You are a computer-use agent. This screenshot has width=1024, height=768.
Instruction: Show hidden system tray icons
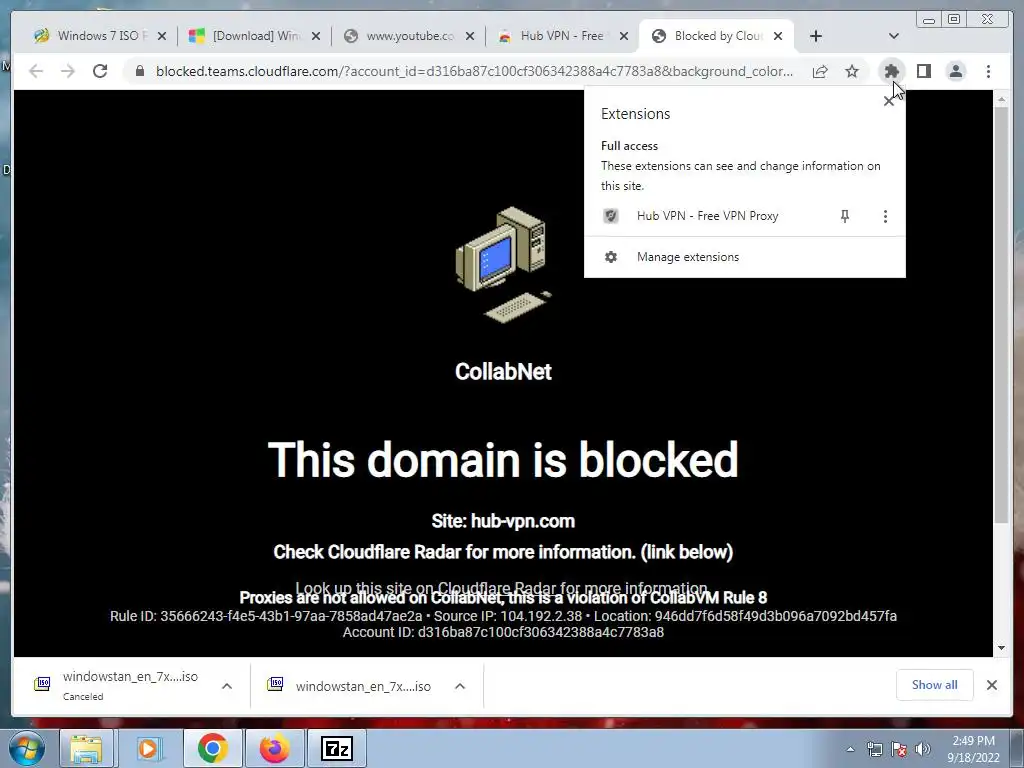tap(850, 749)
